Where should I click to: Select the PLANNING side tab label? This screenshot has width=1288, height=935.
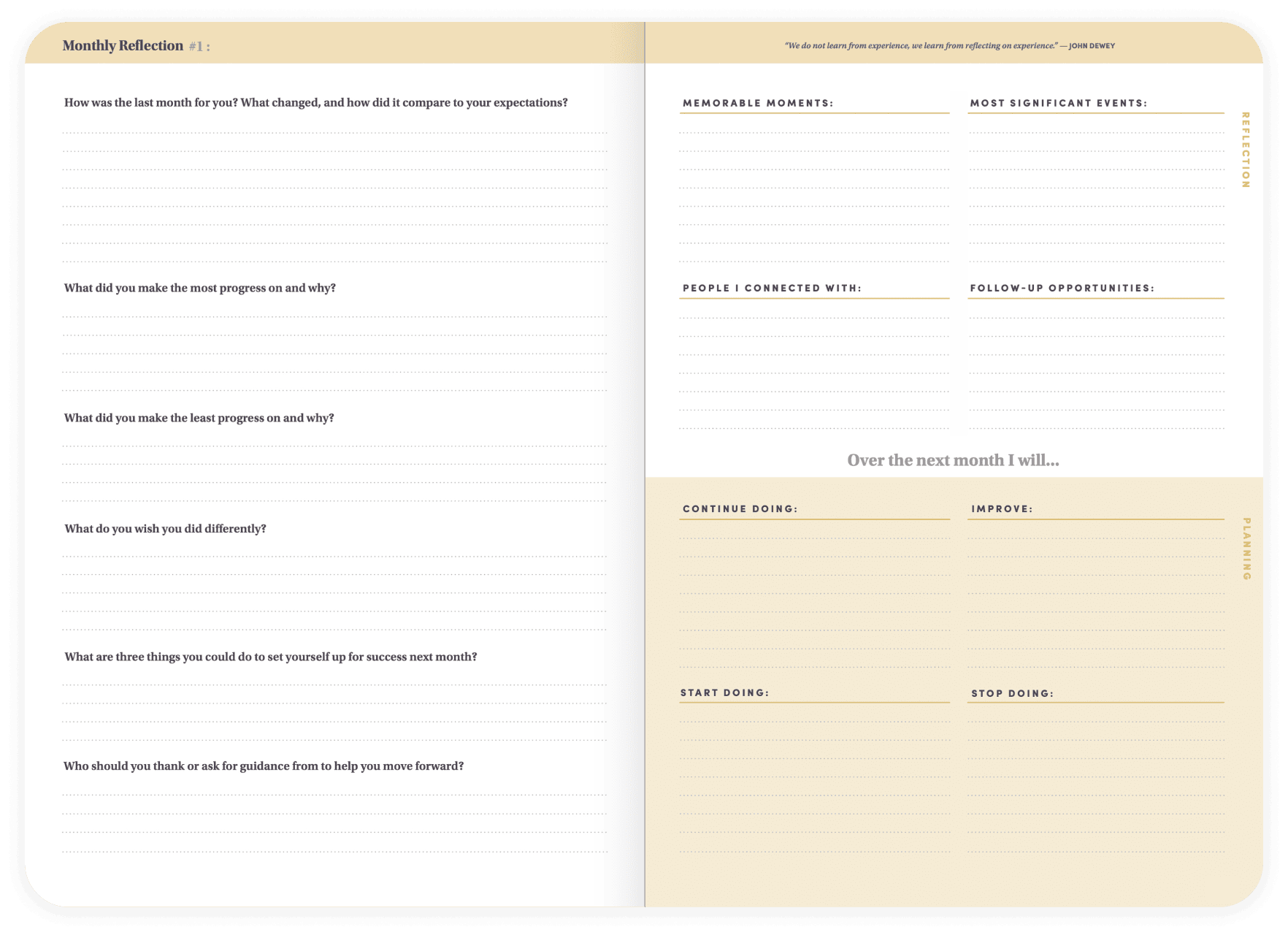(1246, 549)
